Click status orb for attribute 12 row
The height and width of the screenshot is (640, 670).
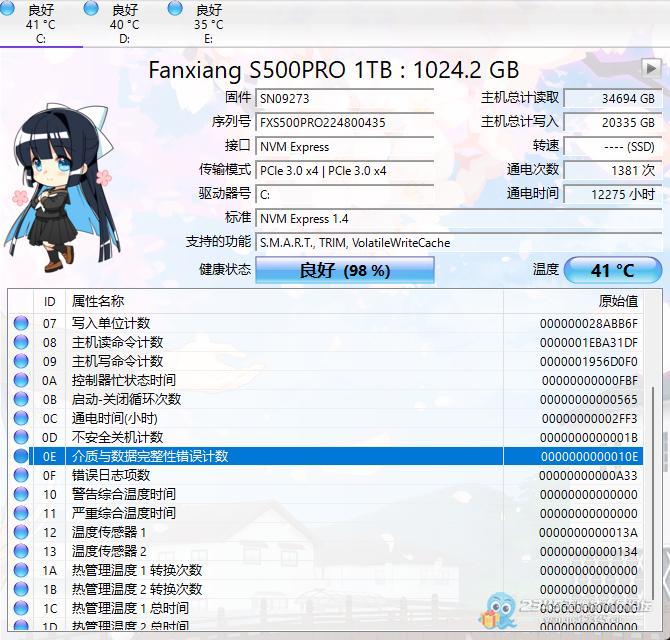21,532
